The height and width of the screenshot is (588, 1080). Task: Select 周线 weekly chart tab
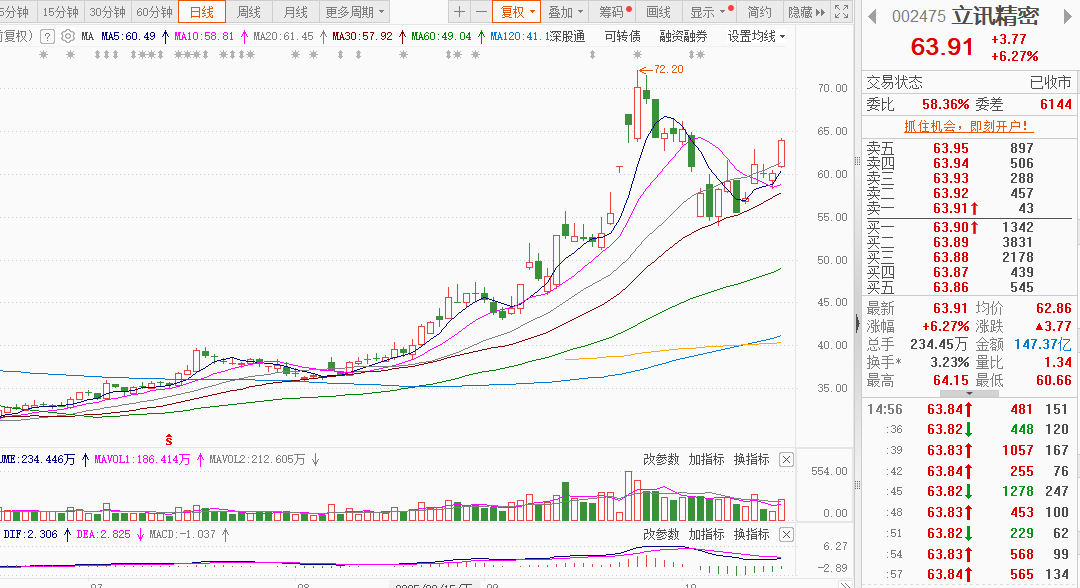pos(249,12)
